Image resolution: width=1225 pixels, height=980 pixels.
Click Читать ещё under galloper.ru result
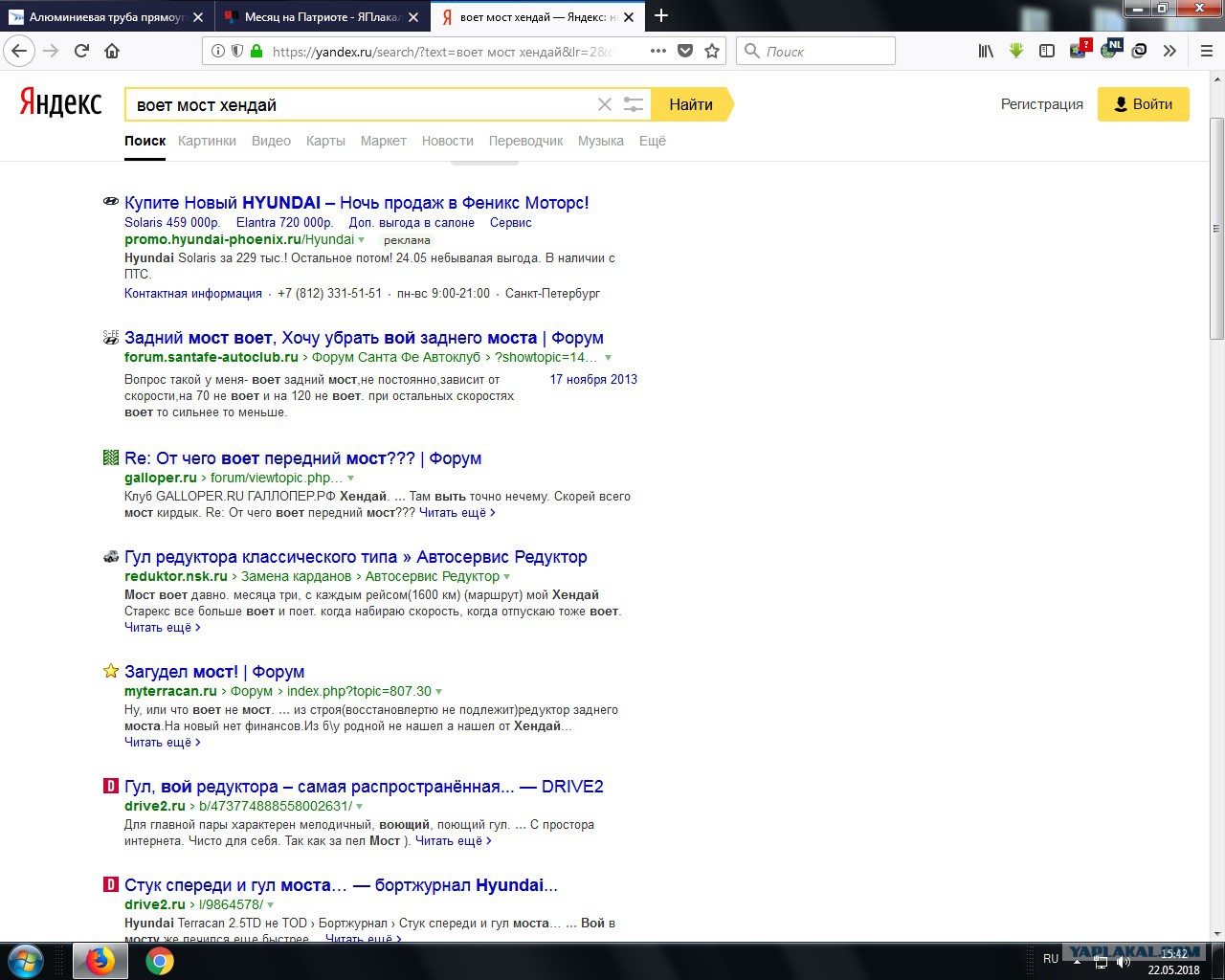[x=457, y=513]
